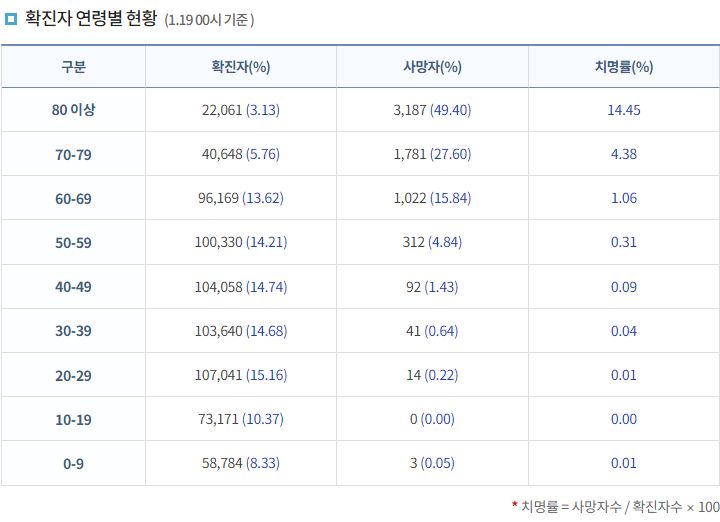Click the deaths cell 92 (1.43)
This screenshot has height=522, width=720.
tap(432, 287)
